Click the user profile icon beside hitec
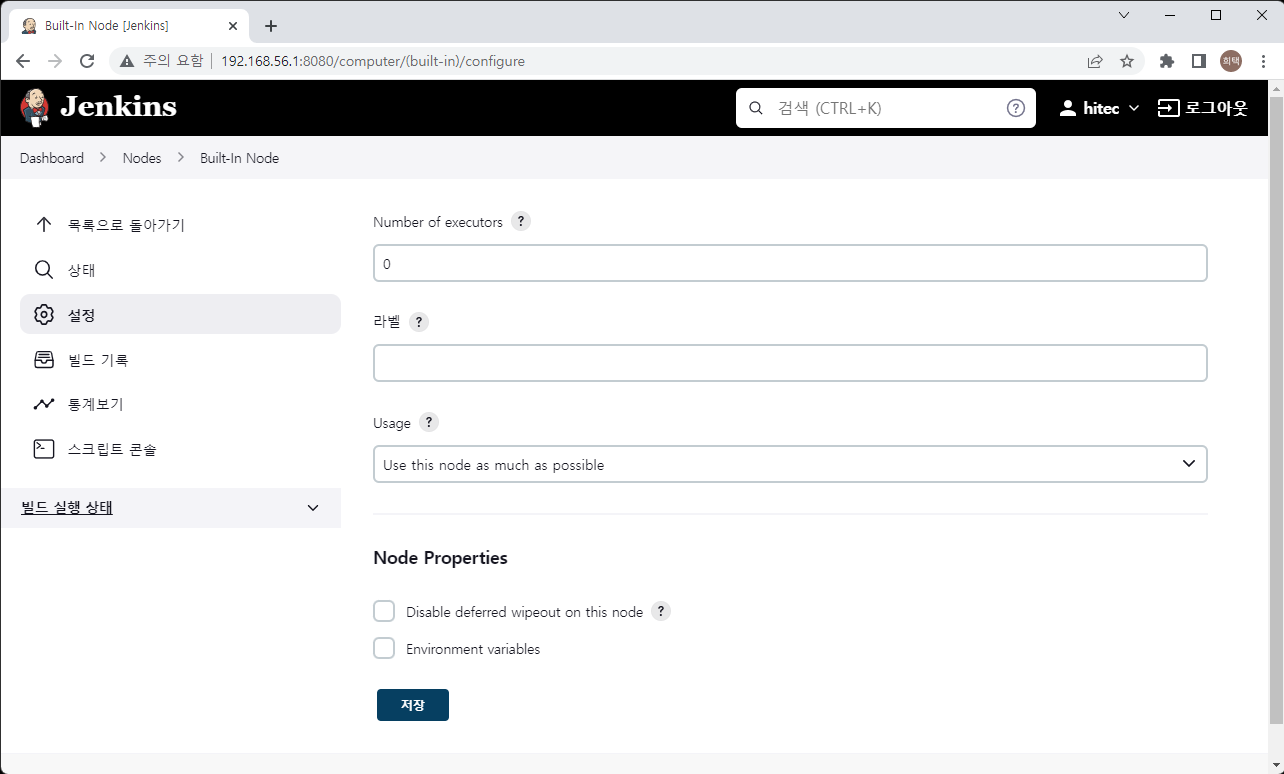 (1068, 108)
